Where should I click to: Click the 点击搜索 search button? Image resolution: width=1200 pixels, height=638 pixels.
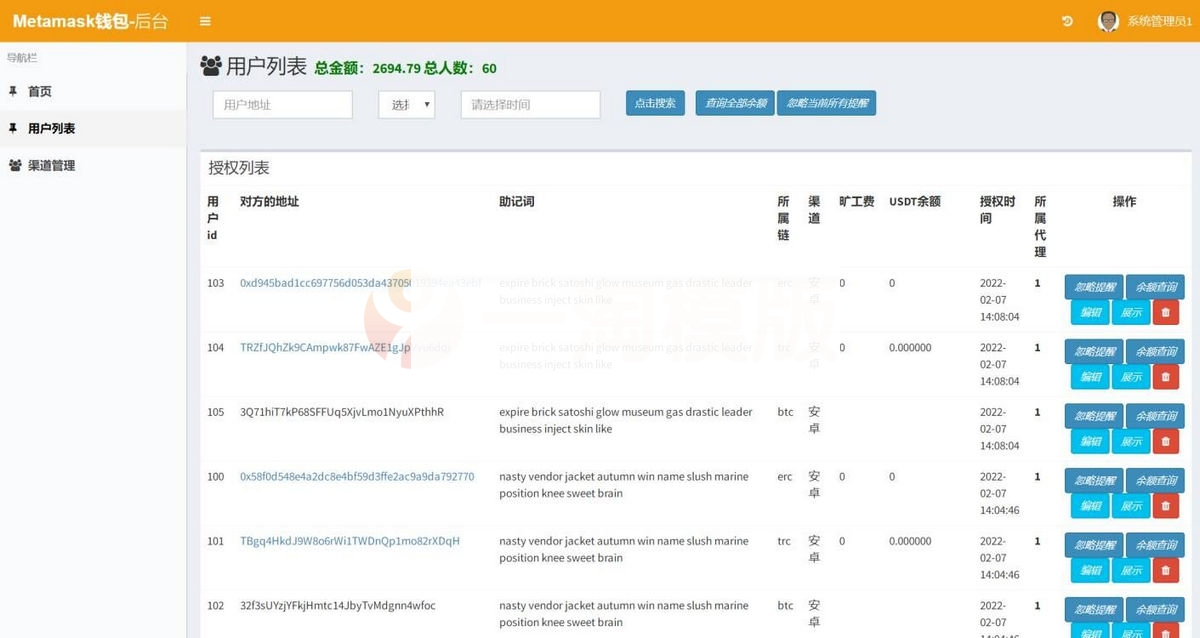(655, 103)
